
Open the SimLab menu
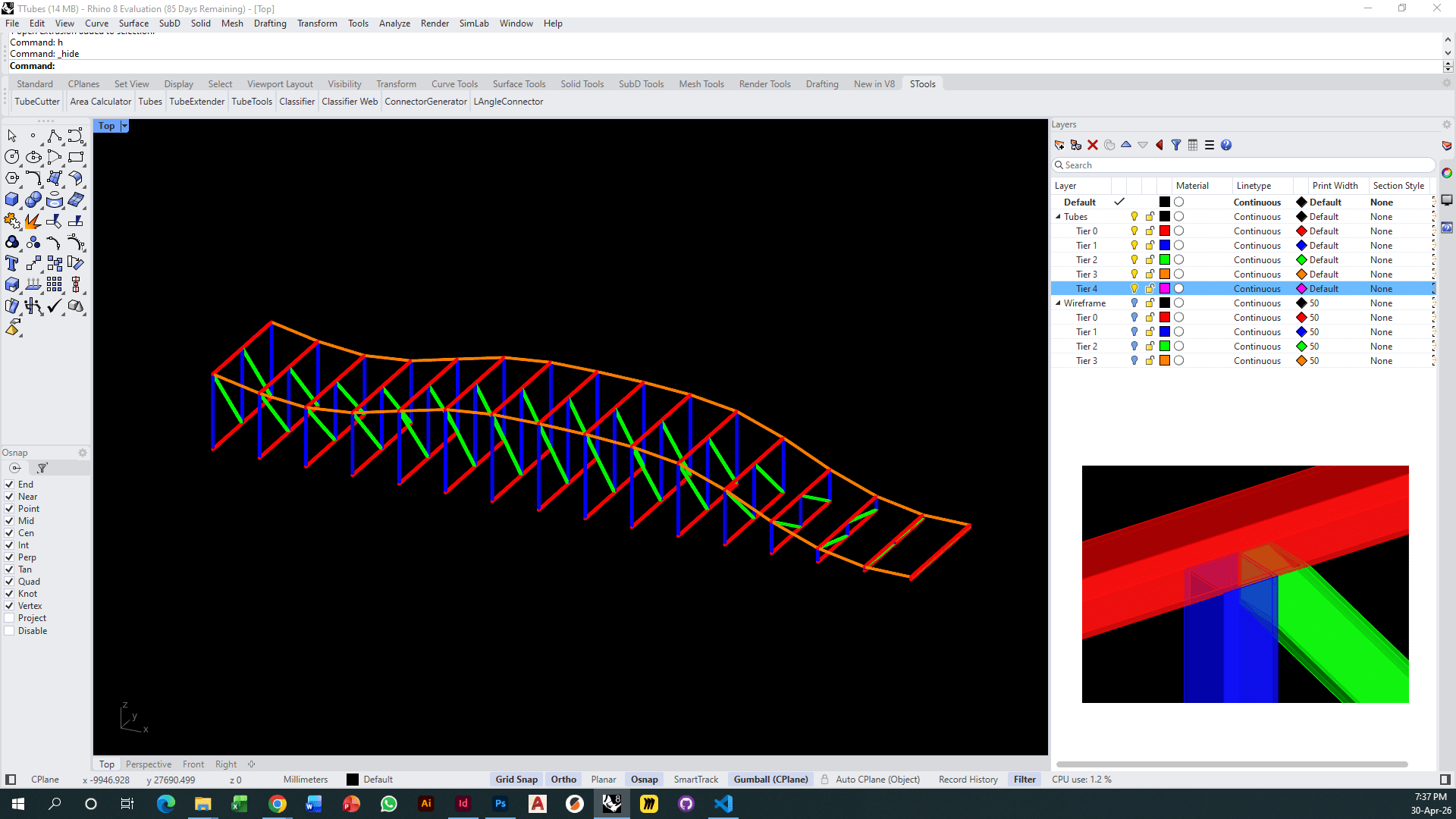tap(474, 24)
